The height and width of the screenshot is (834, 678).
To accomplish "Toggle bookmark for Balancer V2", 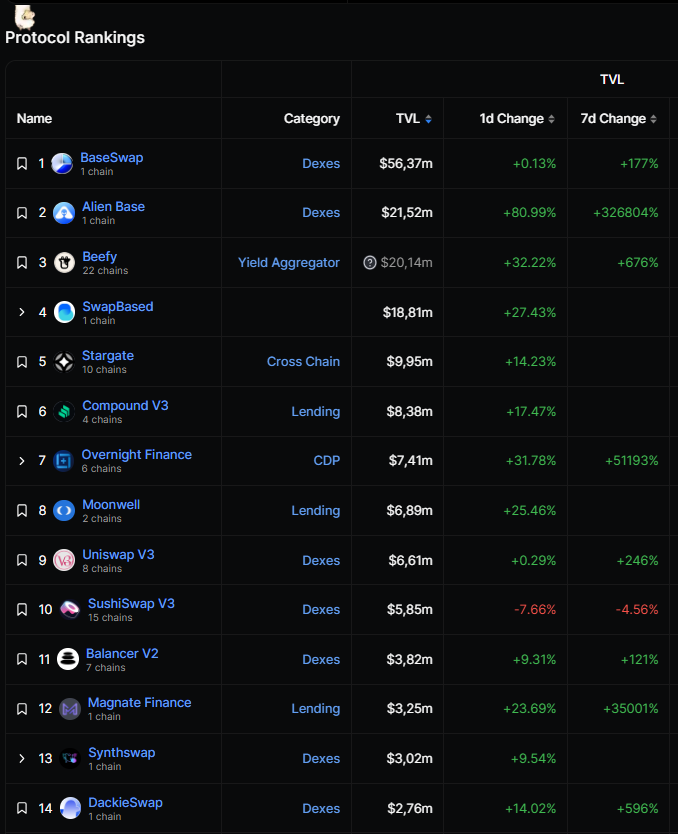I will 22,659.
